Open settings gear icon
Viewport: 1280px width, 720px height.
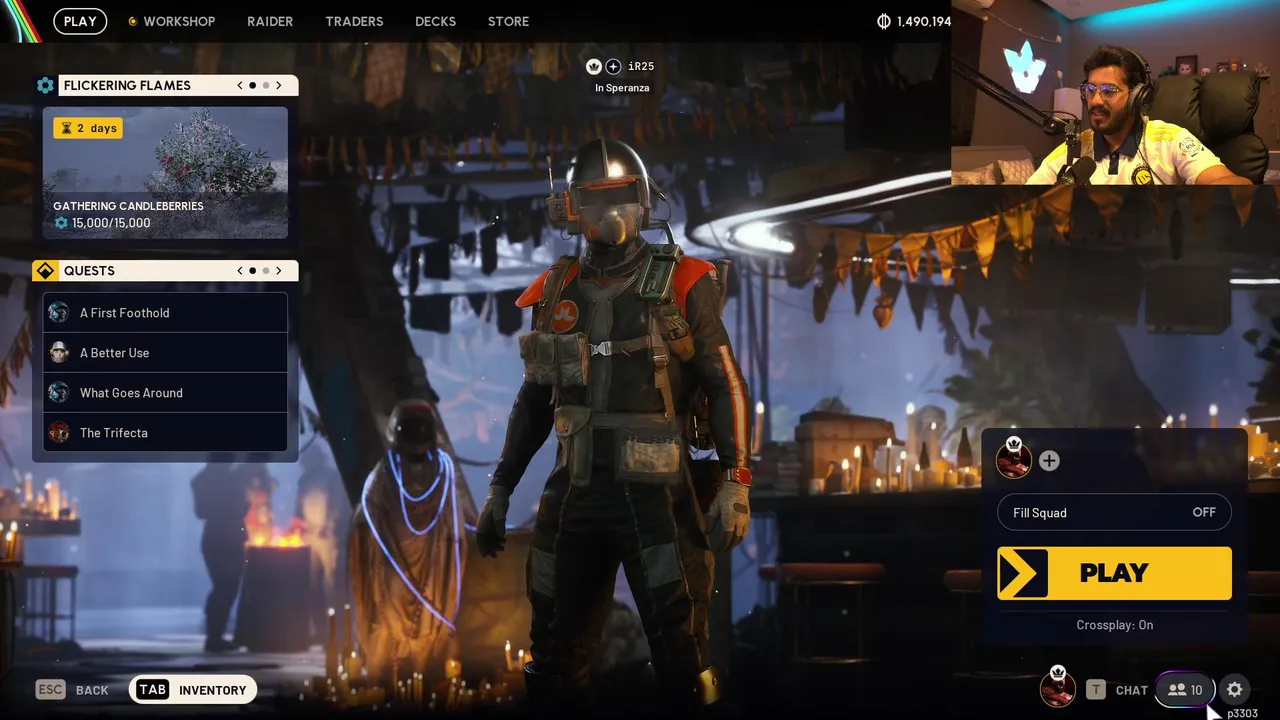[1235, 690]
